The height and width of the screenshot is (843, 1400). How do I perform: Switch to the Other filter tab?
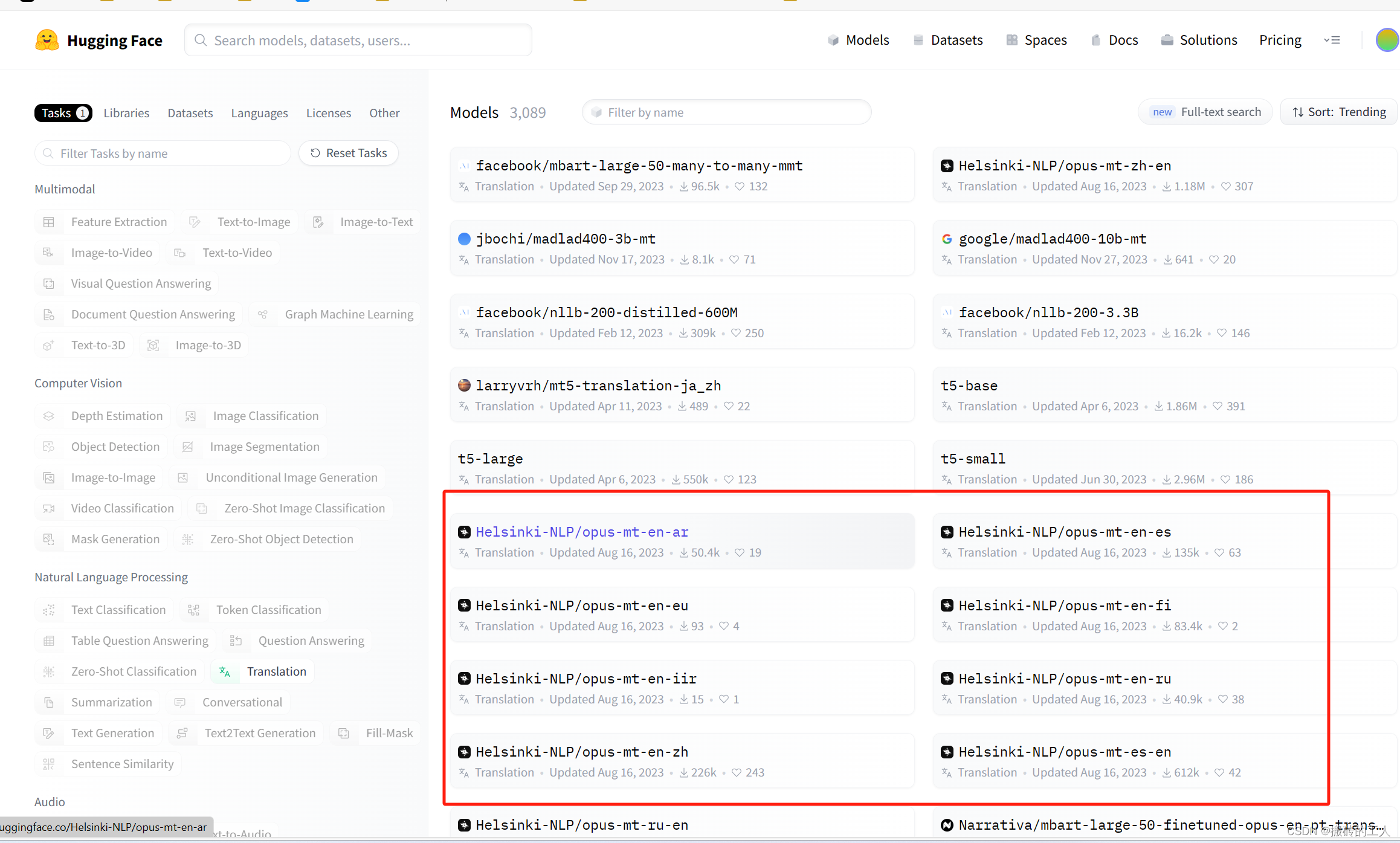click(384, 114)
